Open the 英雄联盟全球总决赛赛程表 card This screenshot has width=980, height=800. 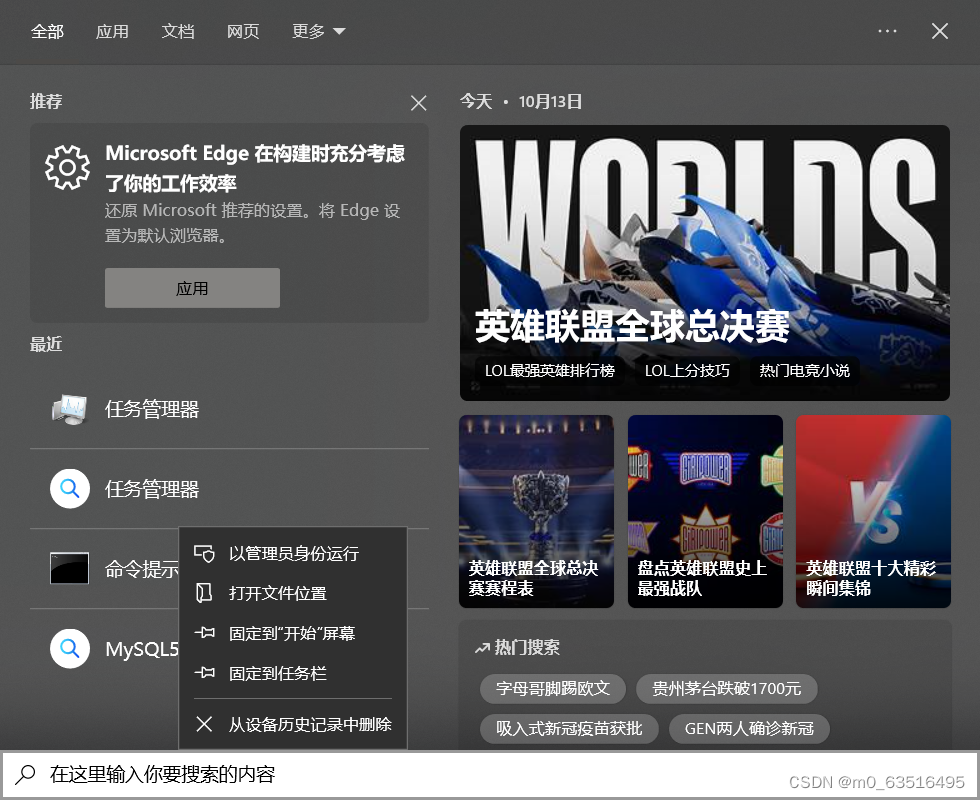536,511
